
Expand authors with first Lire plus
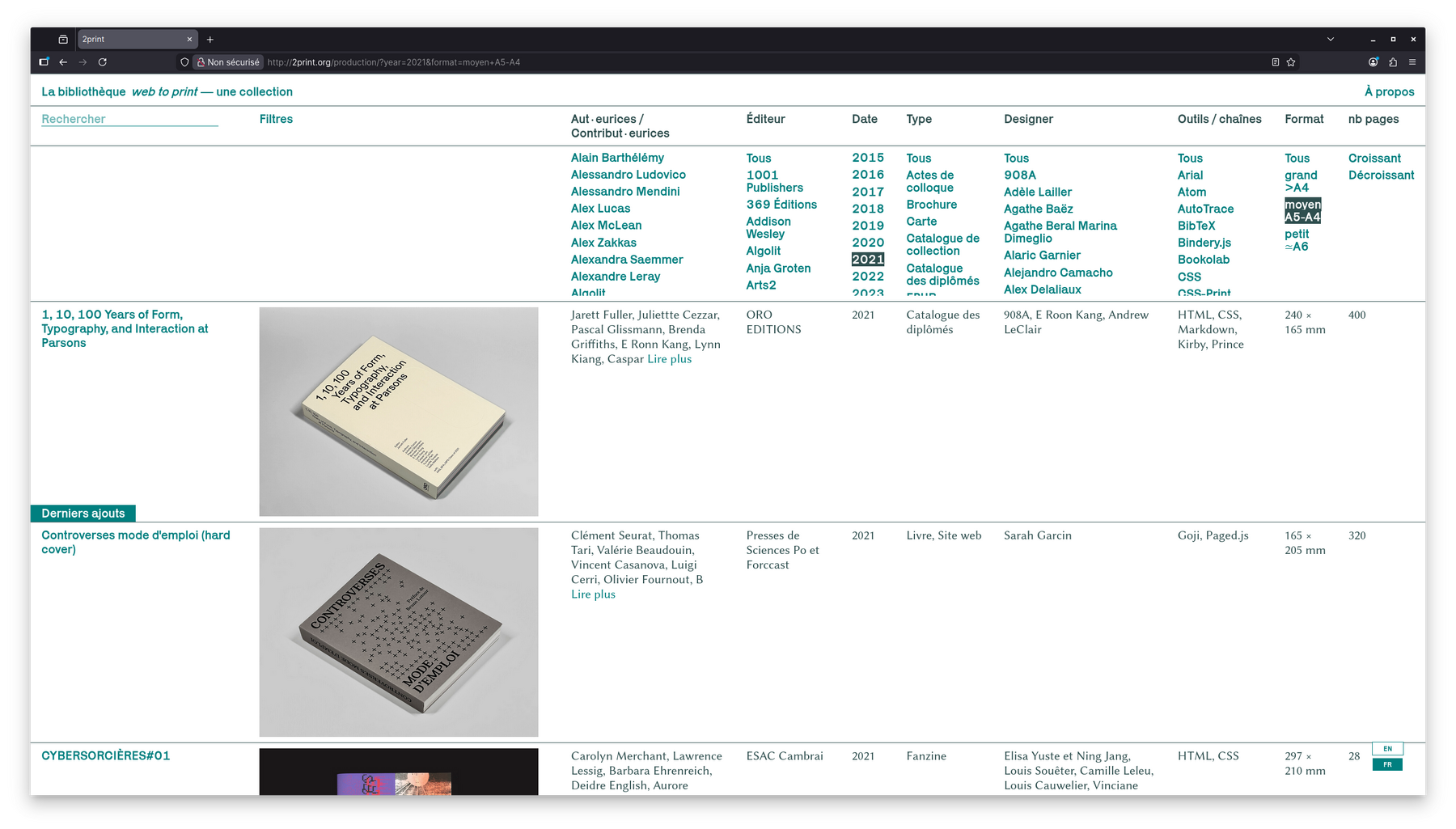click(x=669, y=359)
